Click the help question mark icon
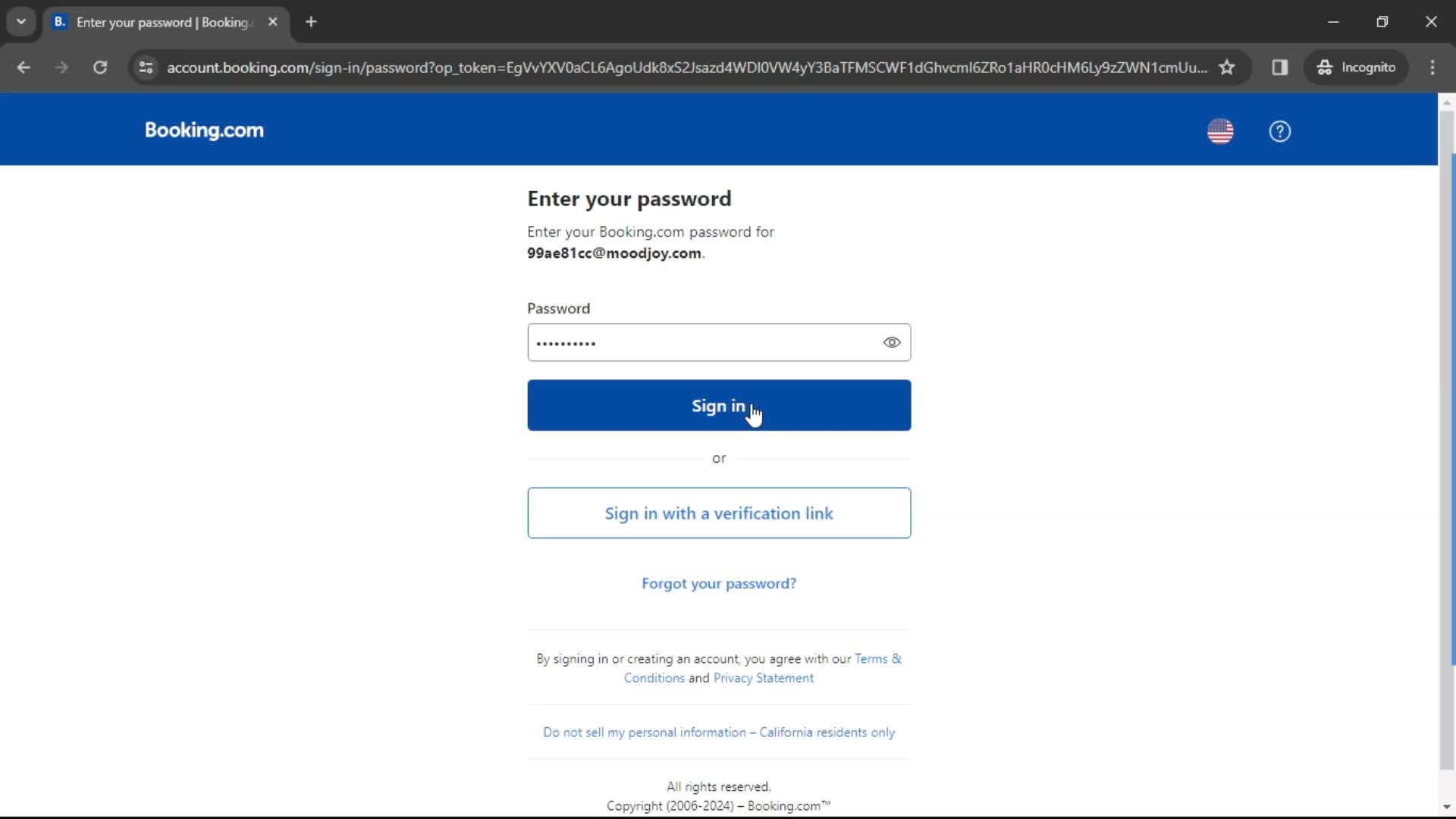The image size is (1456, 819). click(1280, 131)
